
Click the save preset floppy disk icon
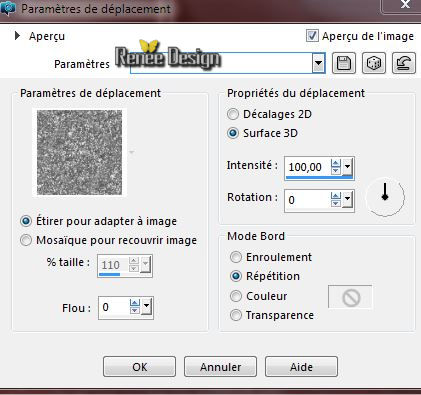click(344, 63)
